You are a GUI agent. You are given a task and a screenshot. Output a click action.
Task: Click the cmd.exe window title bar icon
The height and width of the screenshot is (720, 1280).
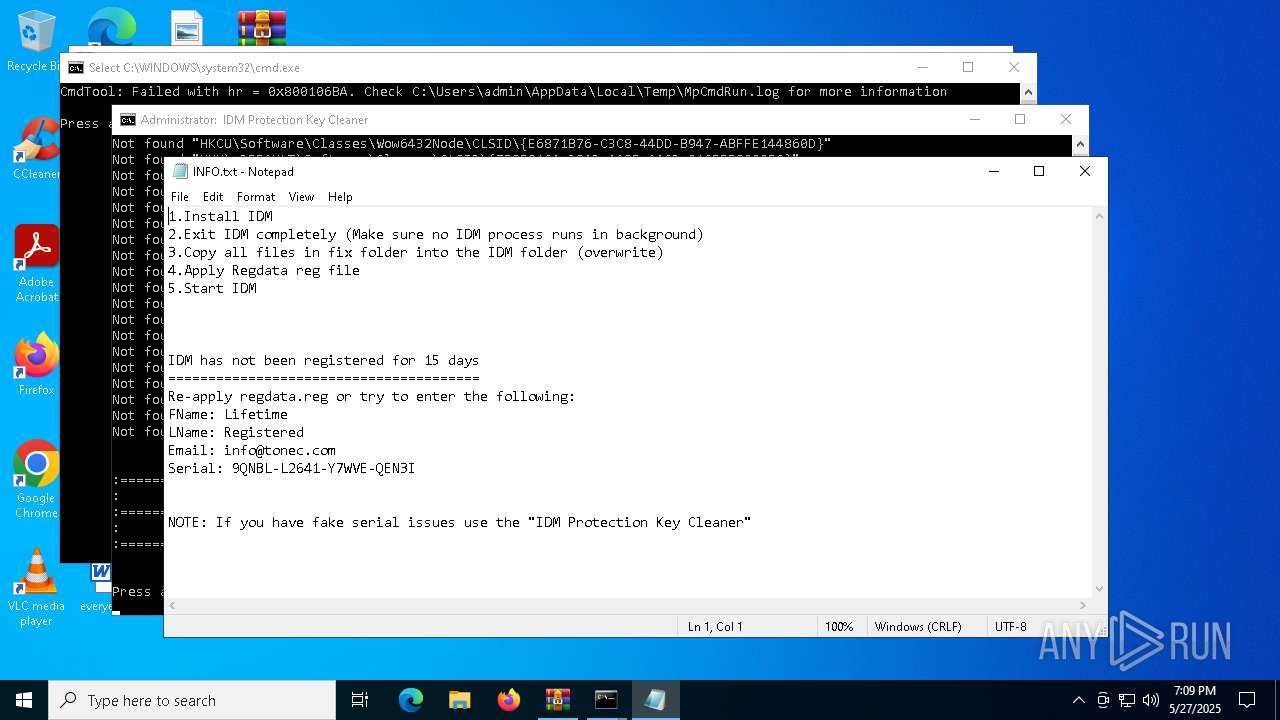(76, 68)
